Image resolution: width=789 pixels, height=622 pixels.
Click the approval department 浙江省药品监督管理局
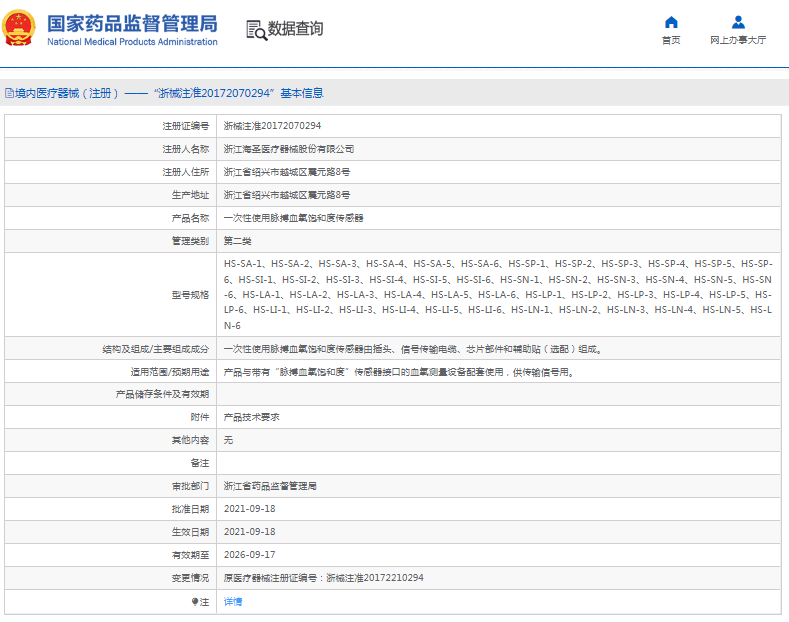click(x=270, y=486)
